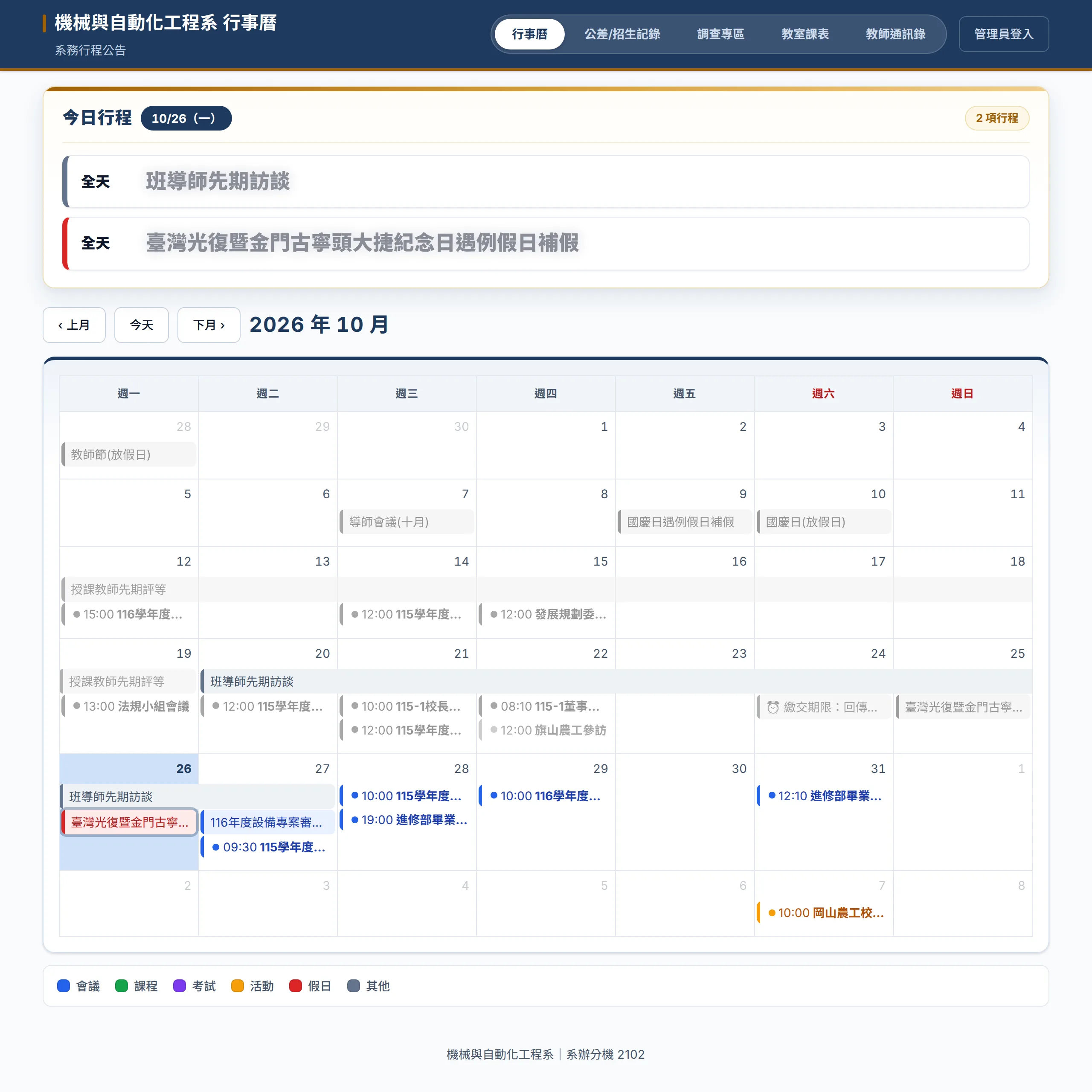Open the 13:00 法規小組會議 event
The image size is (1092, 1092).
point(129,706)
